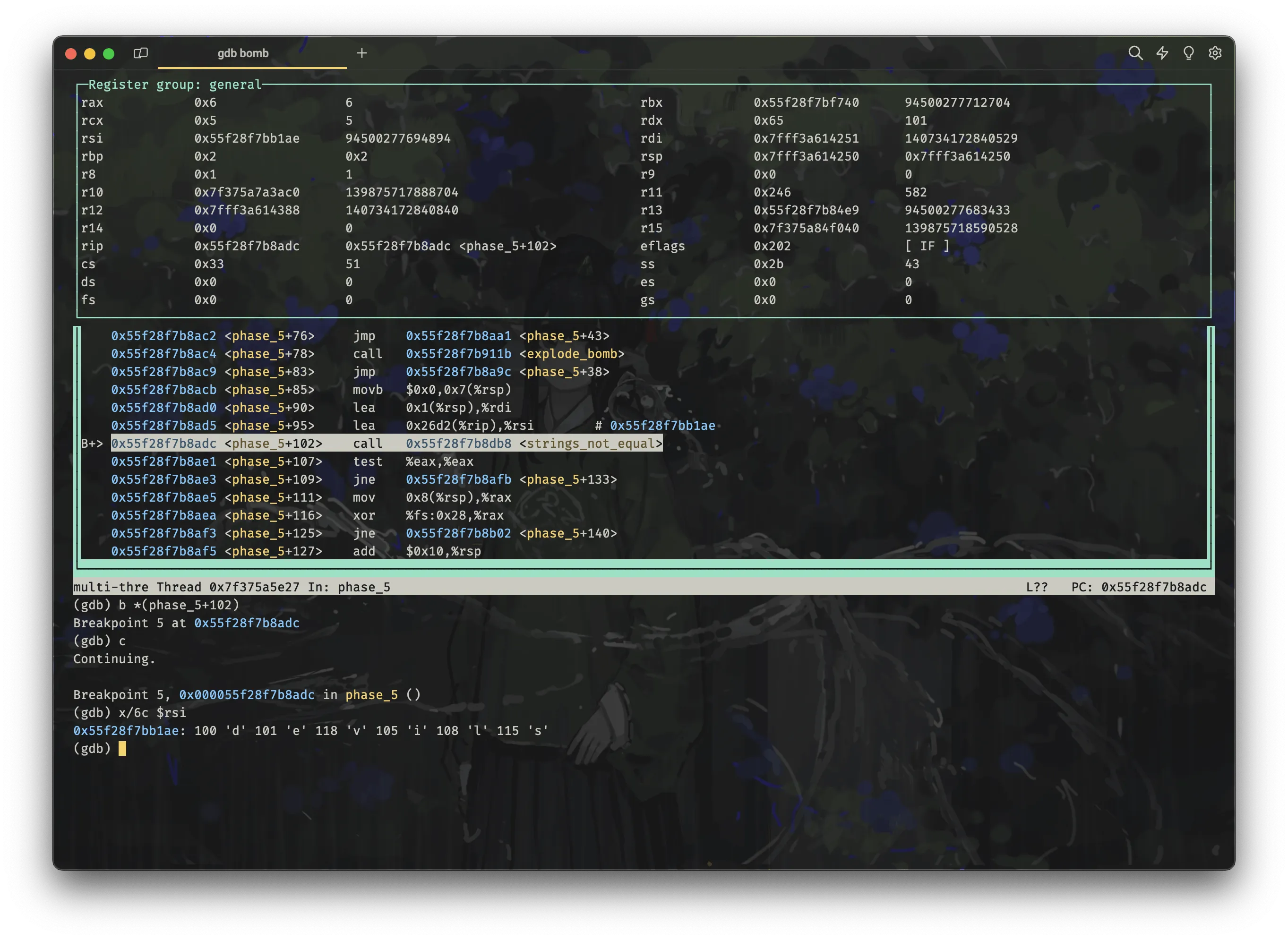
Task: Click the yellow minimize window button
Action: pos(90,53)
